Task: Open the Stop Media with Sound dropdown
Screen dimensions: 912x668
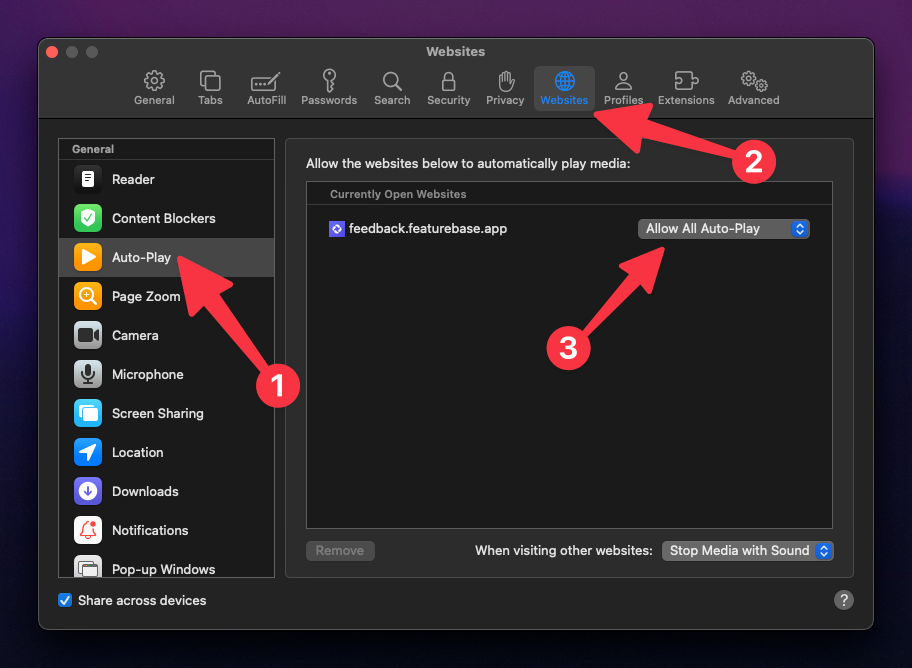Action: click(747, 550)
